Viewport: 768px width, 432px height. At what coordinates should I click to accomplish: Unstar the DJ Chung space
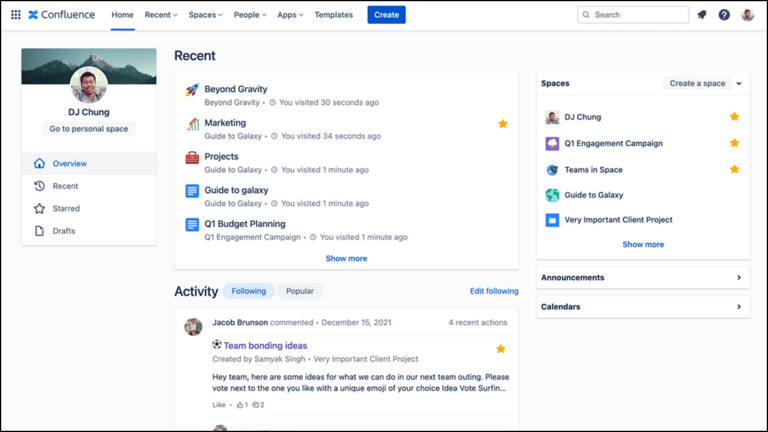pyautogui.click(x=734, y=116)
